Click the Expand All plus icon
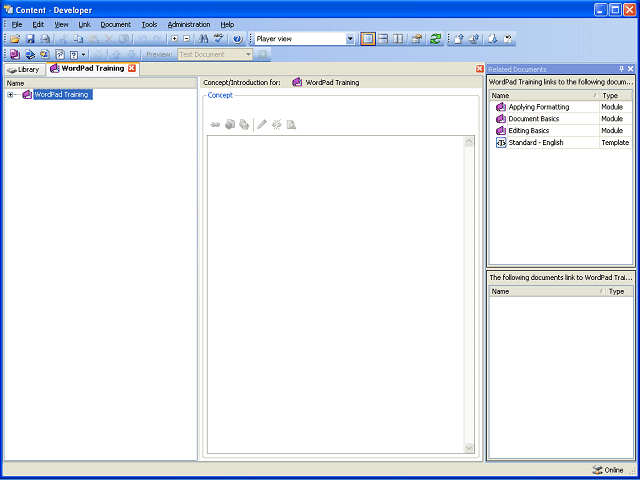This screenshot has width=640, height=480. click(175, 39)
